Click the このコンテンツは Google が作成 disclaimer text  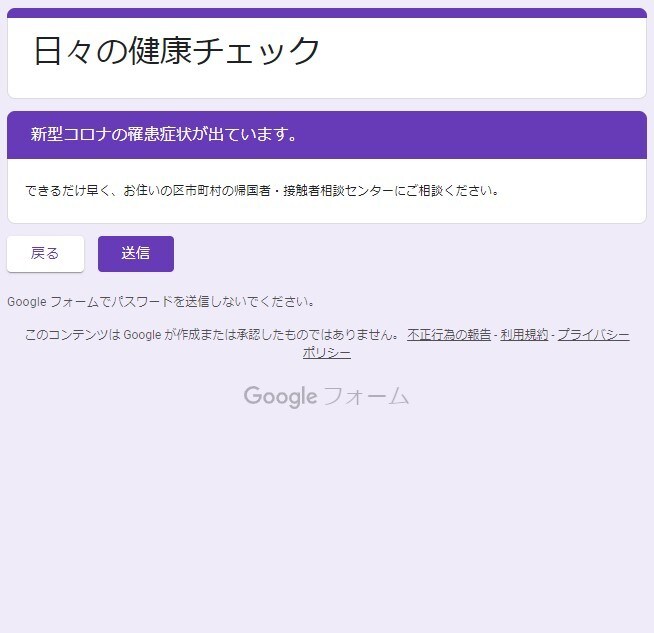coord(212,335)
